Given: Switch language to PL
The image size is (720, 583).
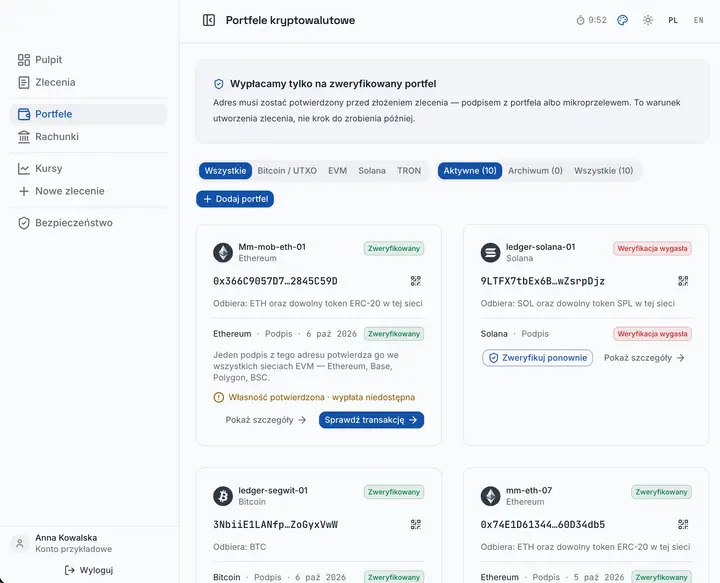Looking at the screenshot, I should point(673,20).
